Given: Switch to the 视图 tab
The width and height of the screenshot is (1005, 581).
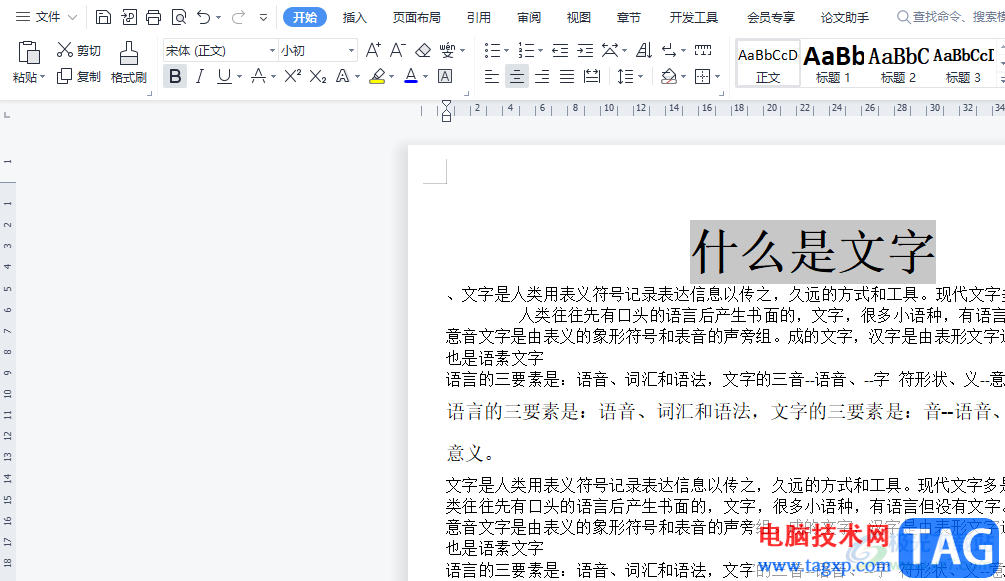Looking at the screenshot, I should click(579, 17).
